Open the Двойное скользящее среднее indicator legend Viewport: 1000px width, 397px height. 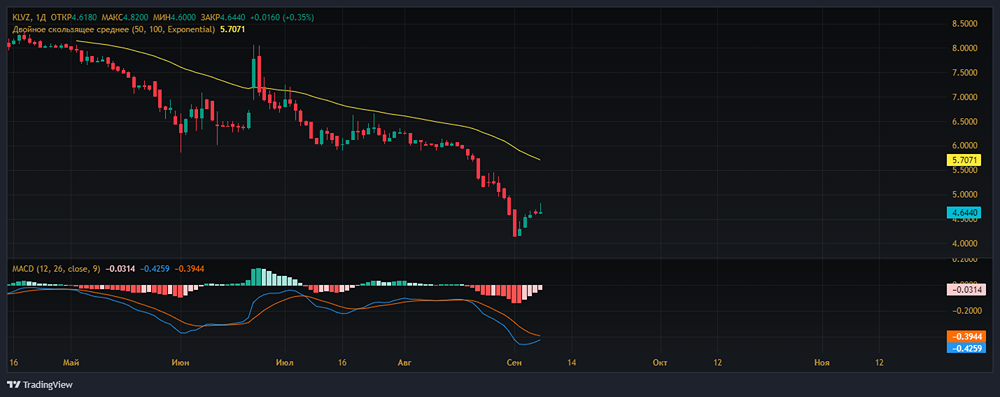pos(114,29)
